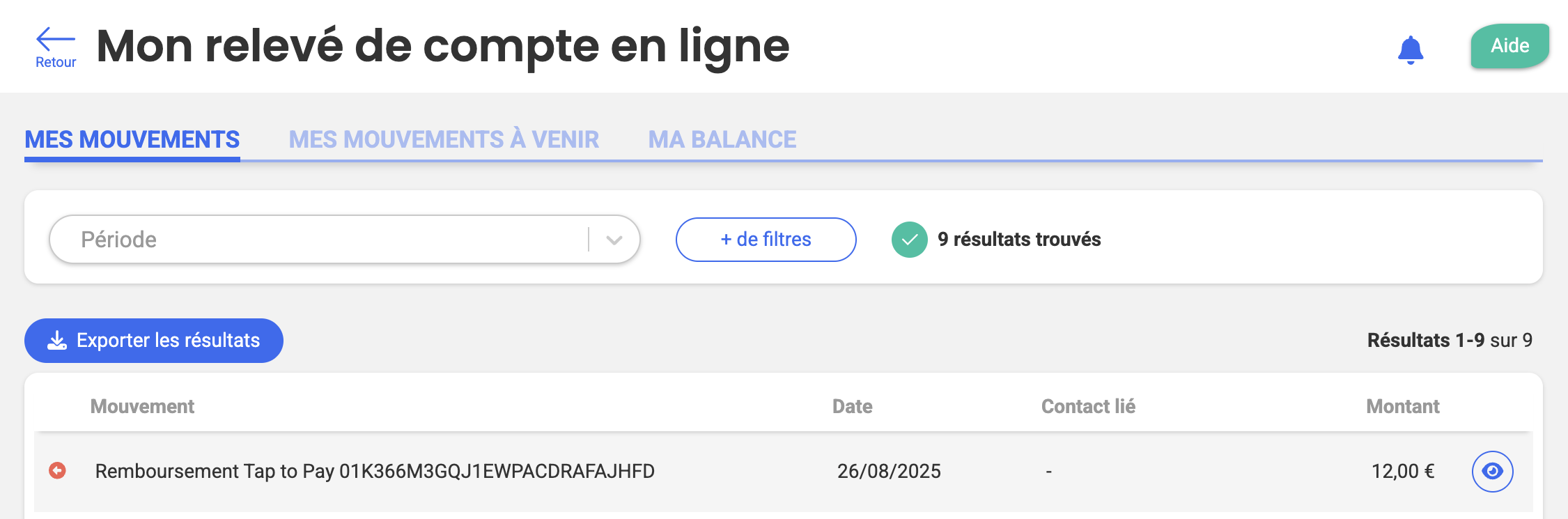Screen dimensions: 1568x519
Task: Click the green checkmark results icon
Action: tap(909, 240)
